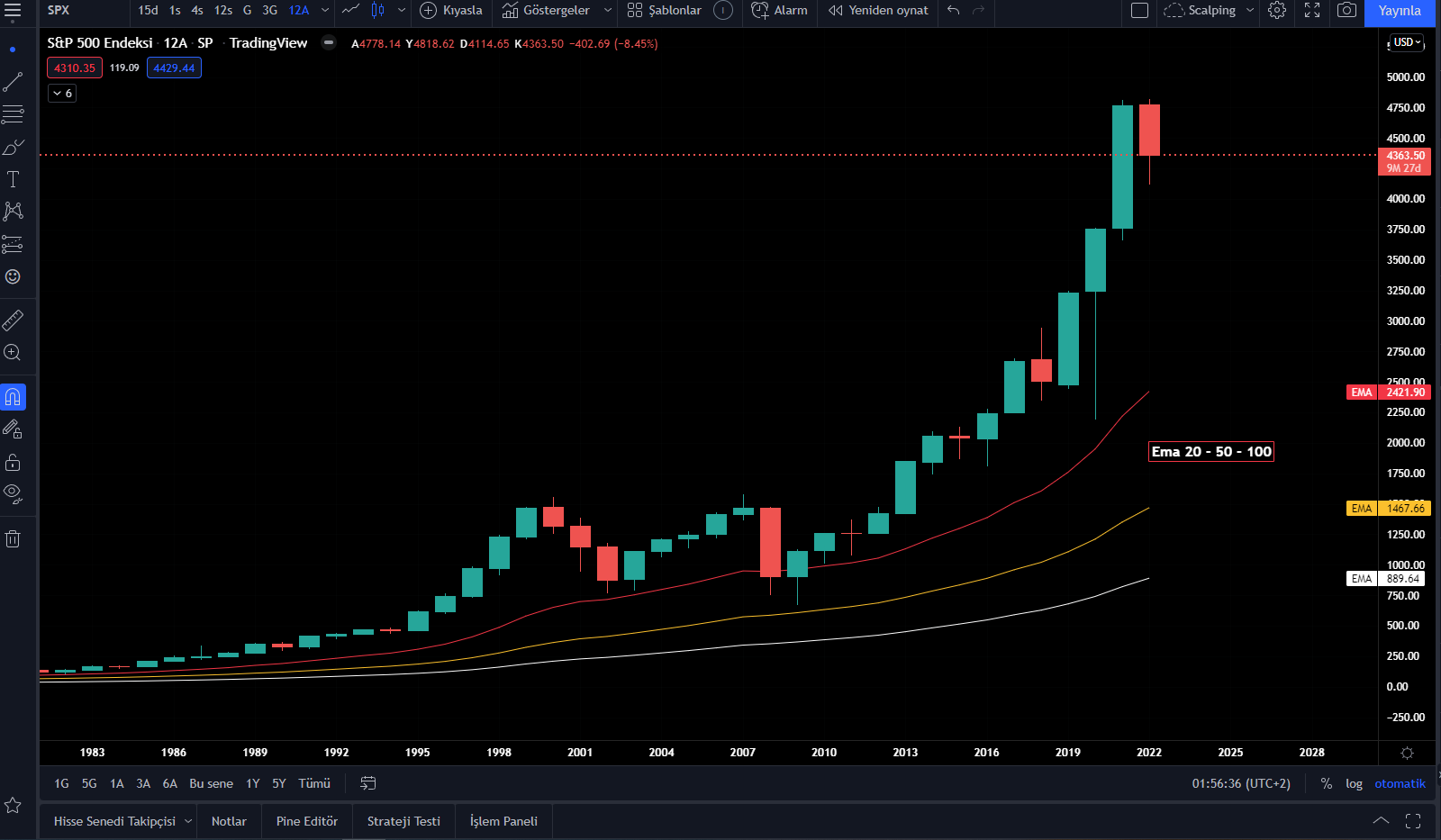
Task: Expand bottom panel with up chevron
Action: pos(1381,820)
